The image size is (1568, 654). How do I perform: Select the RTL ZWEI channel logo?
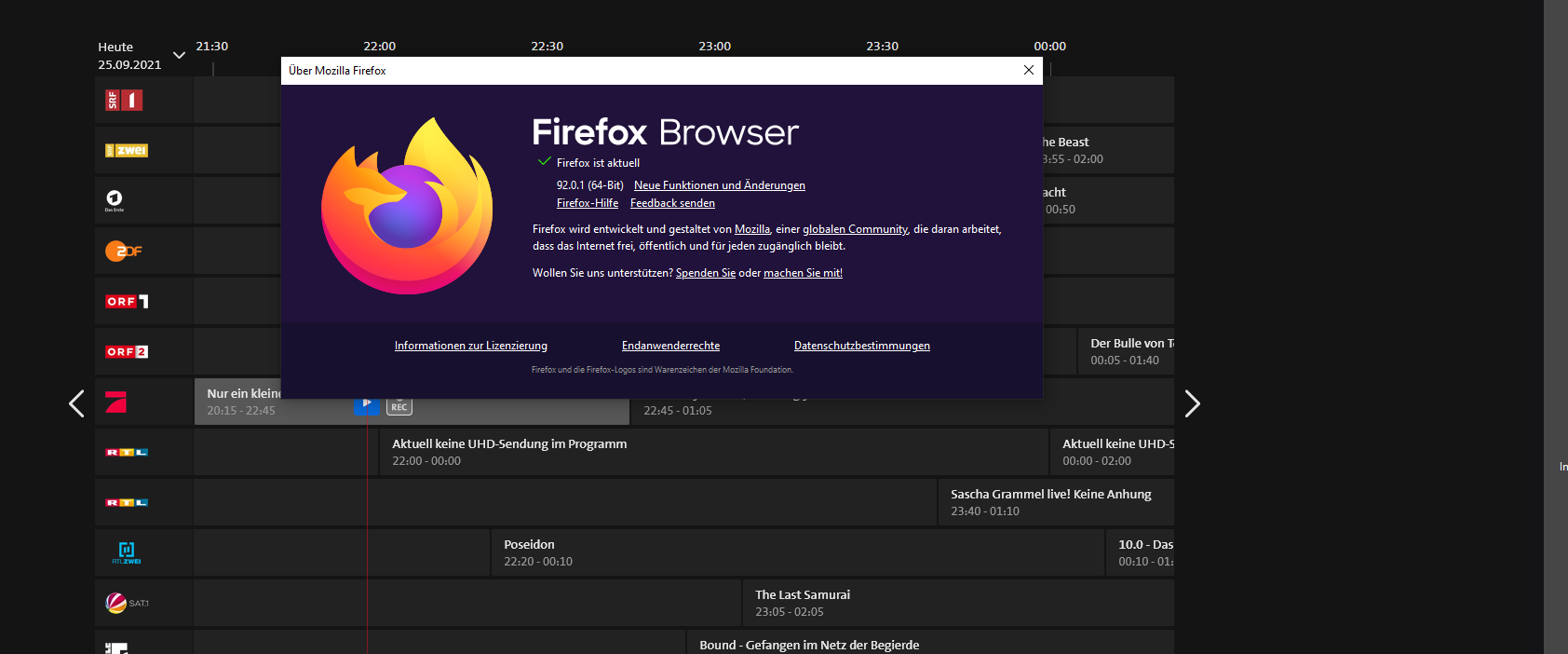tap(127, 552)
